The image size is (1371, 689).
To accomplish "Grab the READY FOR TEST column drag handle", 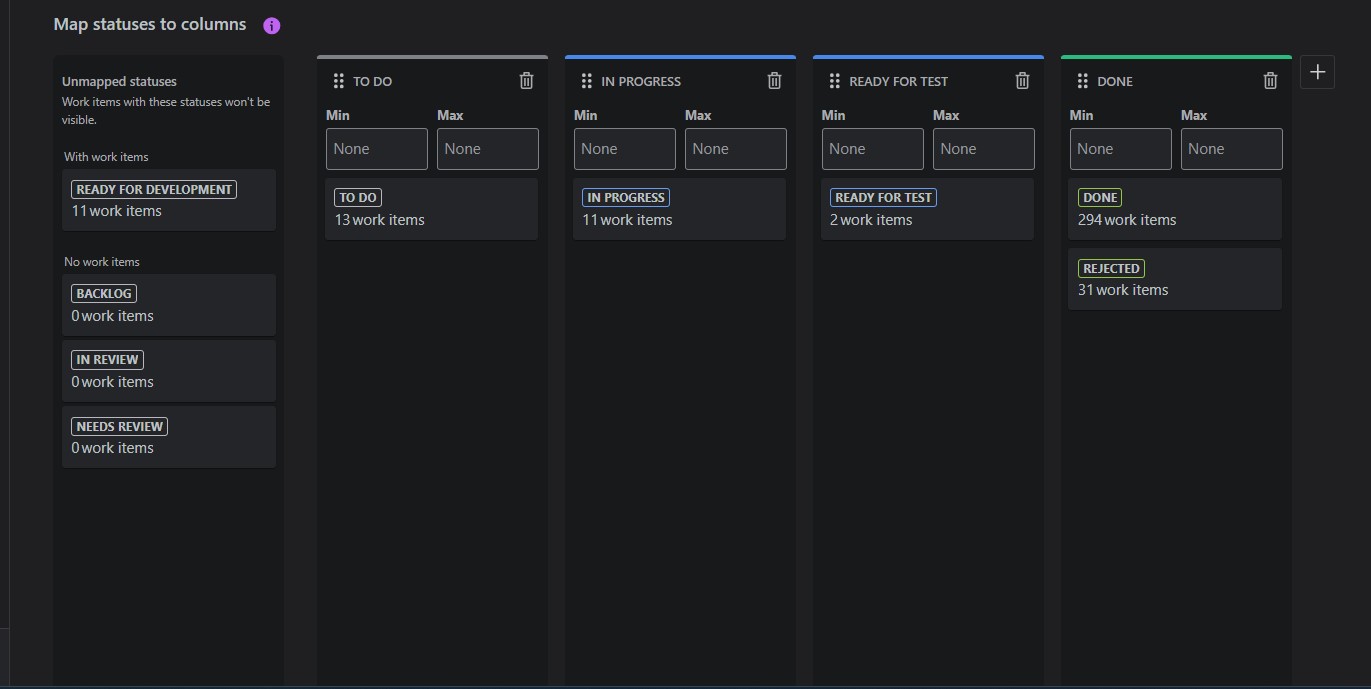I will coord(834,81).
